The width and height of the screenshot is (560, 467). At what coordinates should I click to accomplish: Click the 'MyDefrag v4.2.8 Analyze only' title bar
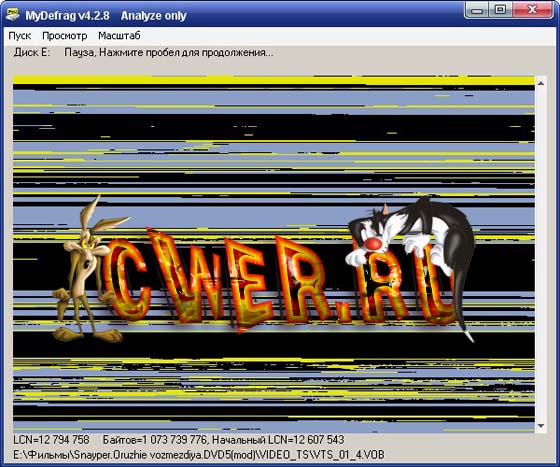(106, 16)
